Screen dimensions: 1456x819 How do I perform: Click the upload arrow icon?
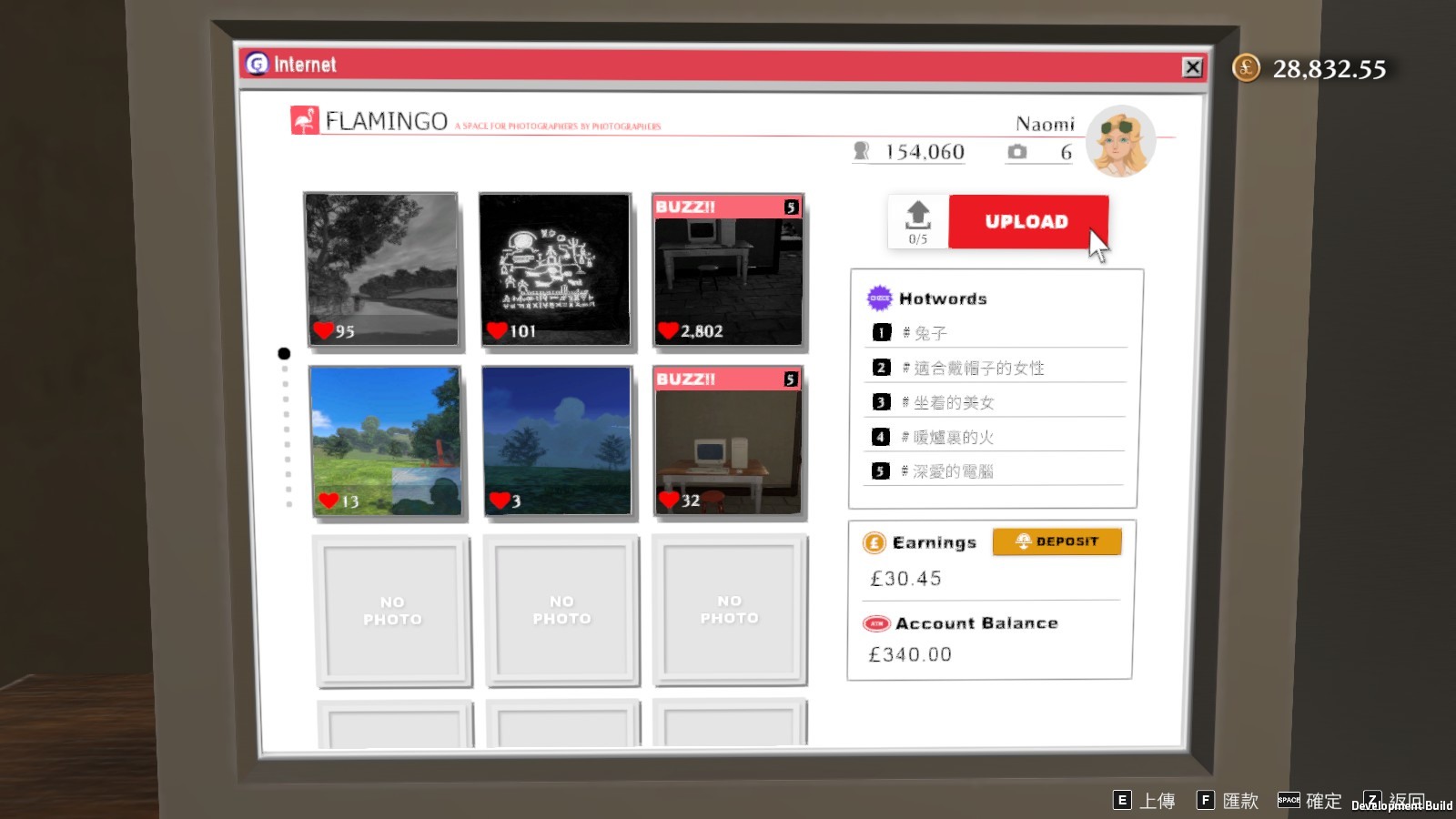[x=917, y=215]
